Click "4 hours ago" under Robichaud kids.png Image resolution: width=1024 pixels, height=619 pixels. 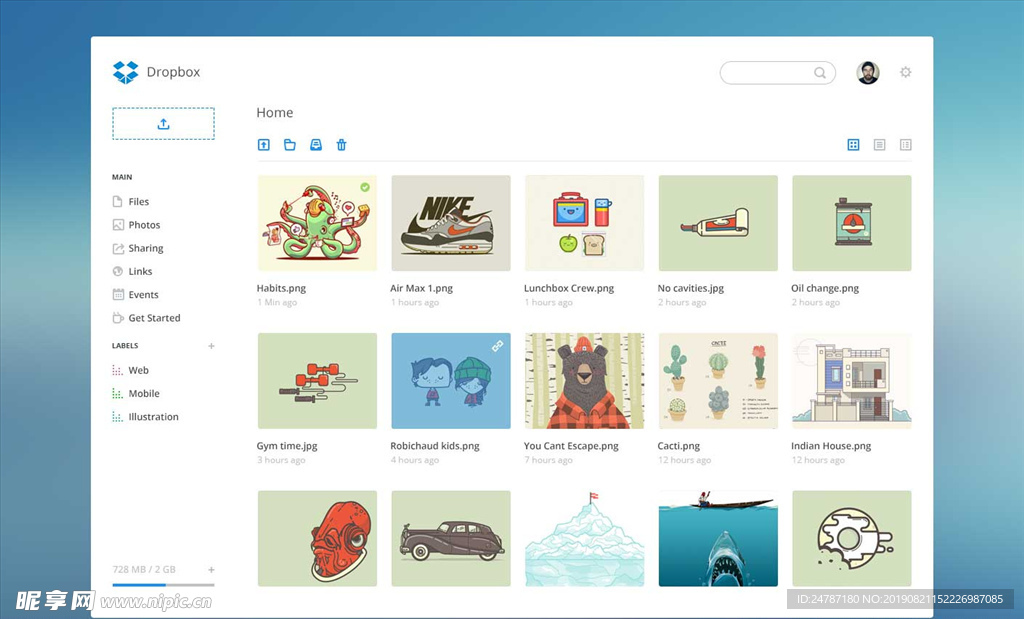pos(415,460)
